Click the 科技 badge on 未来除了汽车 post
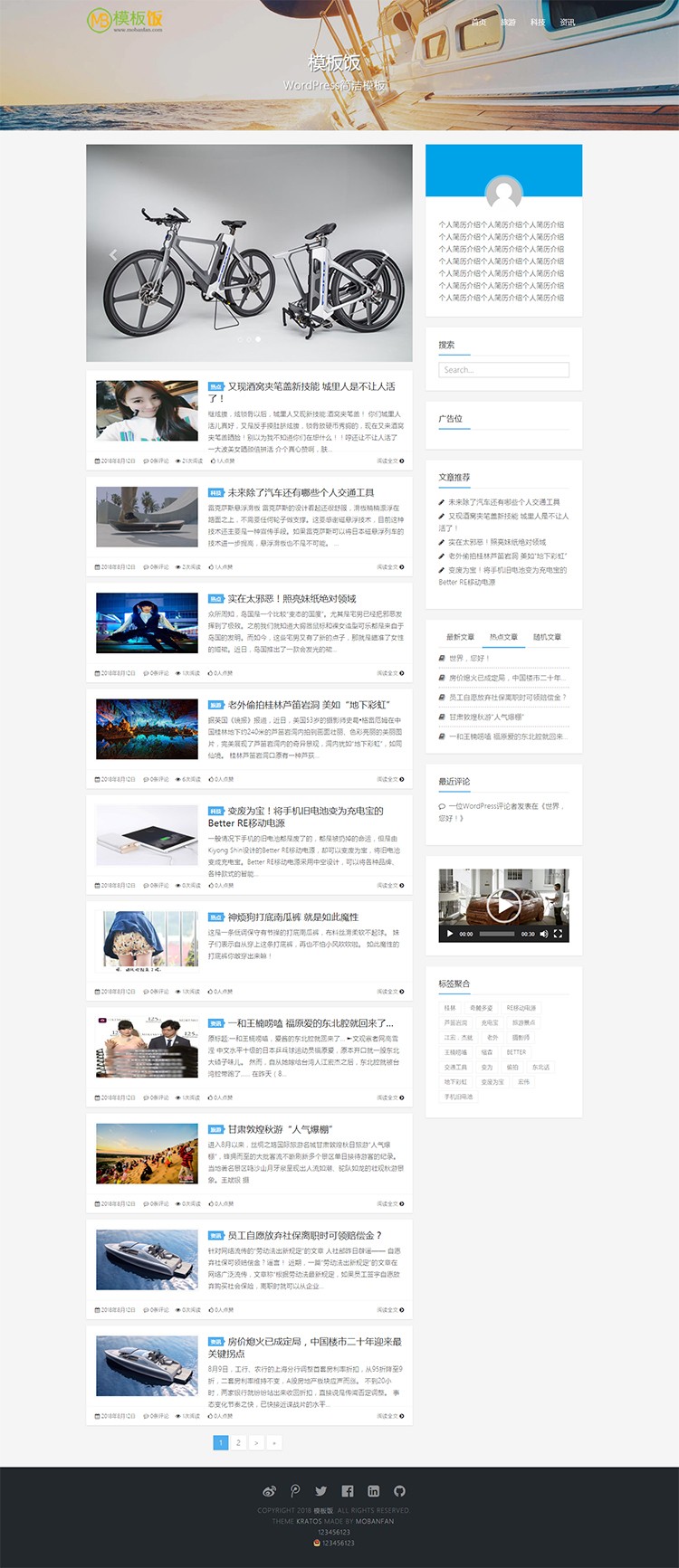Image resolution: width=679 pixels, height=1568 pixels. tap(215, 492)
